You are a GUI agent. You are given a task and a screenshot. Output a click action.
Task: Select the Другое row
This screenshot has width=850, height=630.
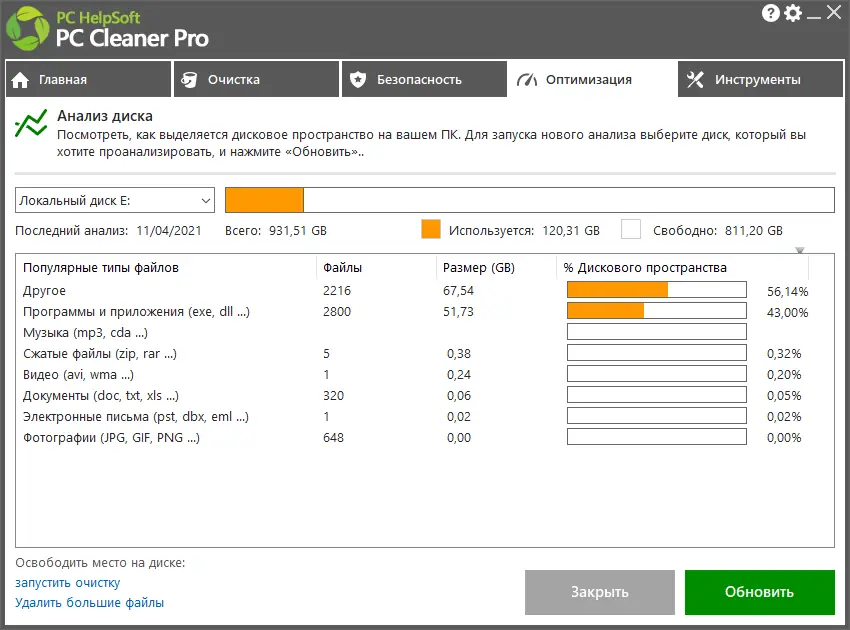[415, 291]
